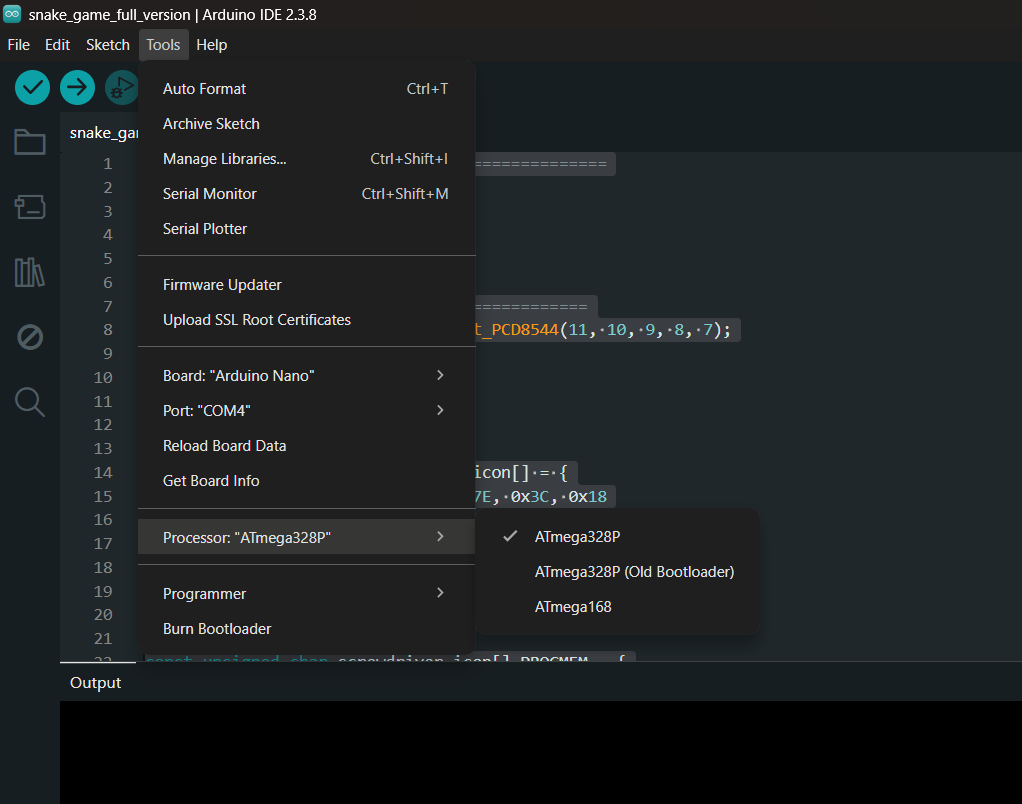1022x804 pixels.
Task: Run Auto Format from Tools menu
Action: [x=306, y=89]
